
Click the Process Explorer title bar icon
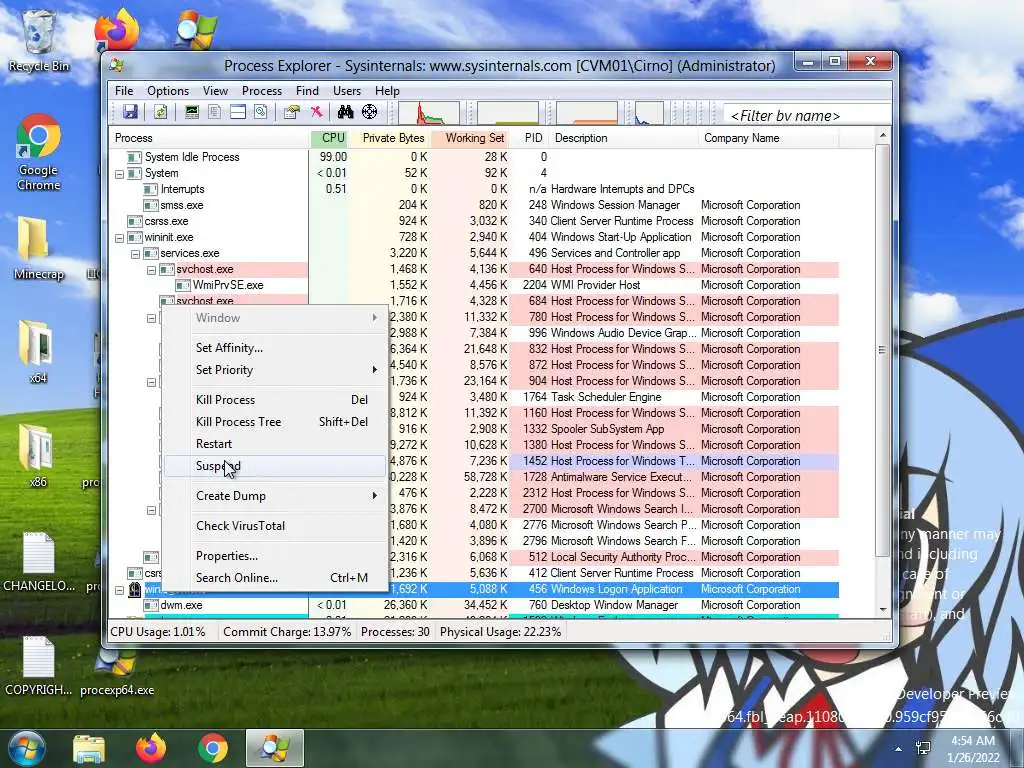coord(118,65)
